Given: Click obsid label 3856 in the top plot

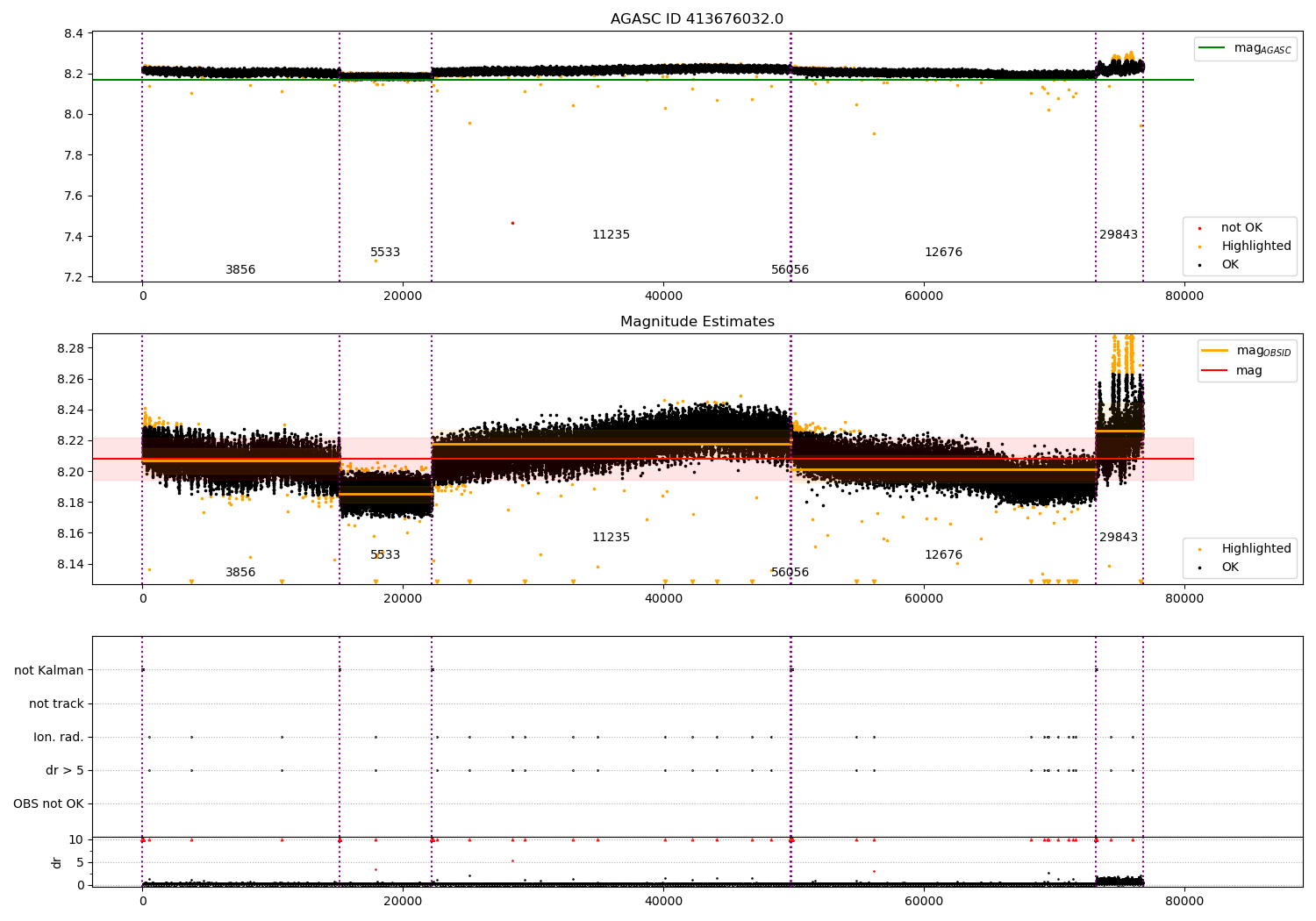Looking at the screenshot, I should 240,270.
